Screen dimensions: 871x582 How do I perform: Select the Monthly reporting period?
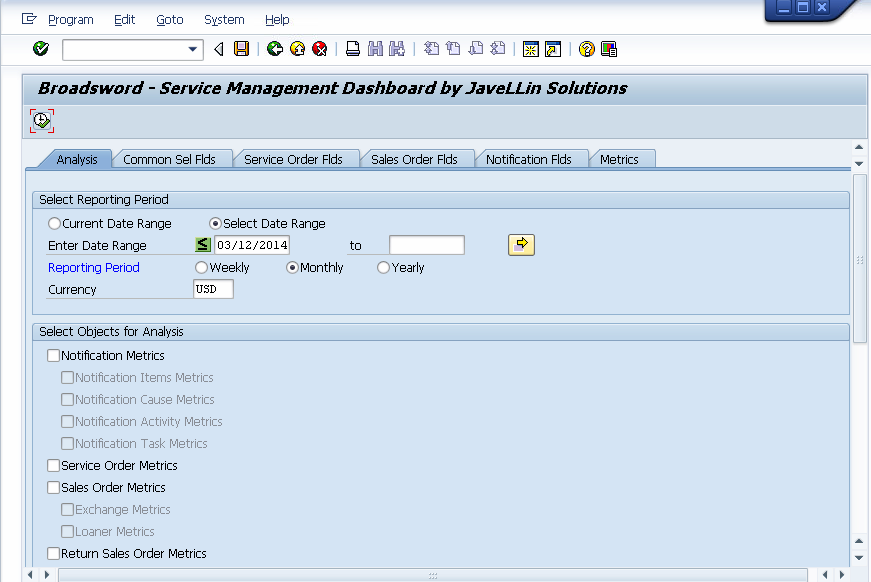[x=292, y=268]
